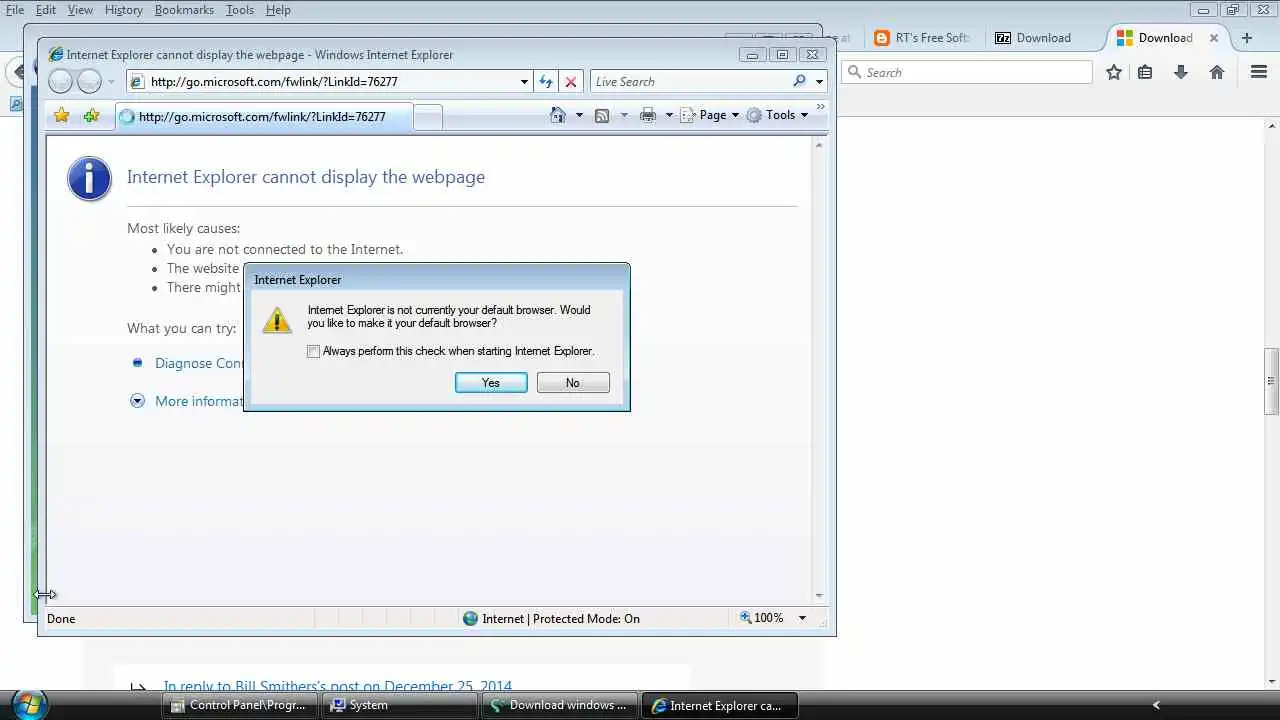Click Add to Favorites icon in IE
1280x720 pixels.
click(91, 116)
